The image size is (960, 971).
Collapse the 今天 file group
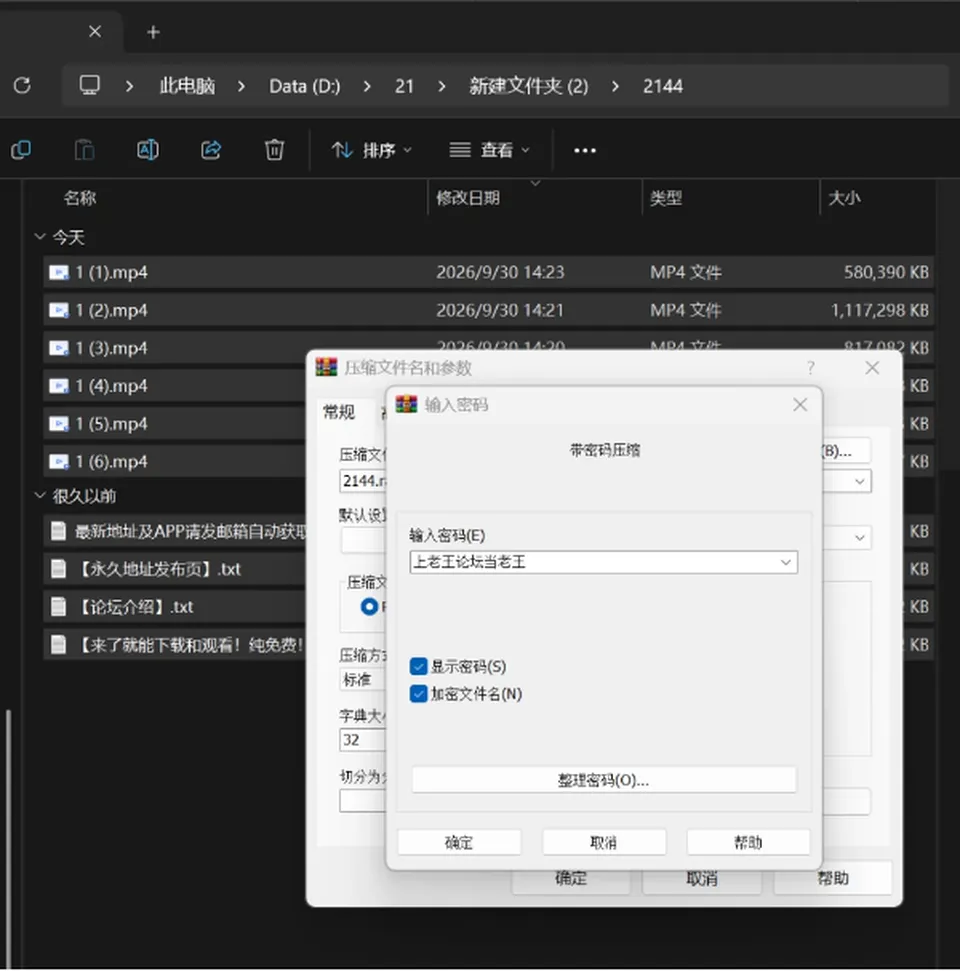40,237
